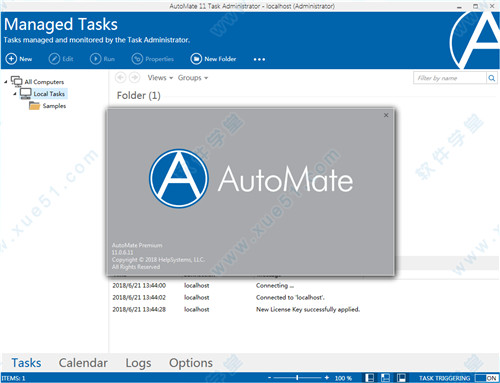Viewport: 500px width, 383px height.
Task: Switch to the Tasks tab
Action: (26, 363)
